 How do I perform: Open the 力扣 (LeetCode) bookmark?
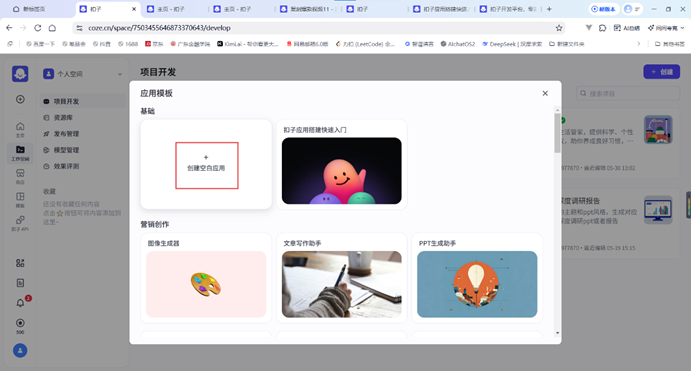click(x=365, y=44)
